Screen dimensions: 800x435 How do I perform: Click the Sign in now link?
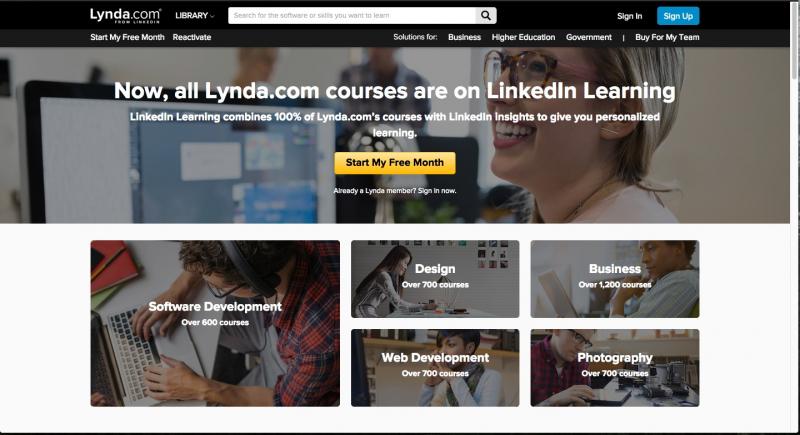pyautogui.click(x=437, y=191)
